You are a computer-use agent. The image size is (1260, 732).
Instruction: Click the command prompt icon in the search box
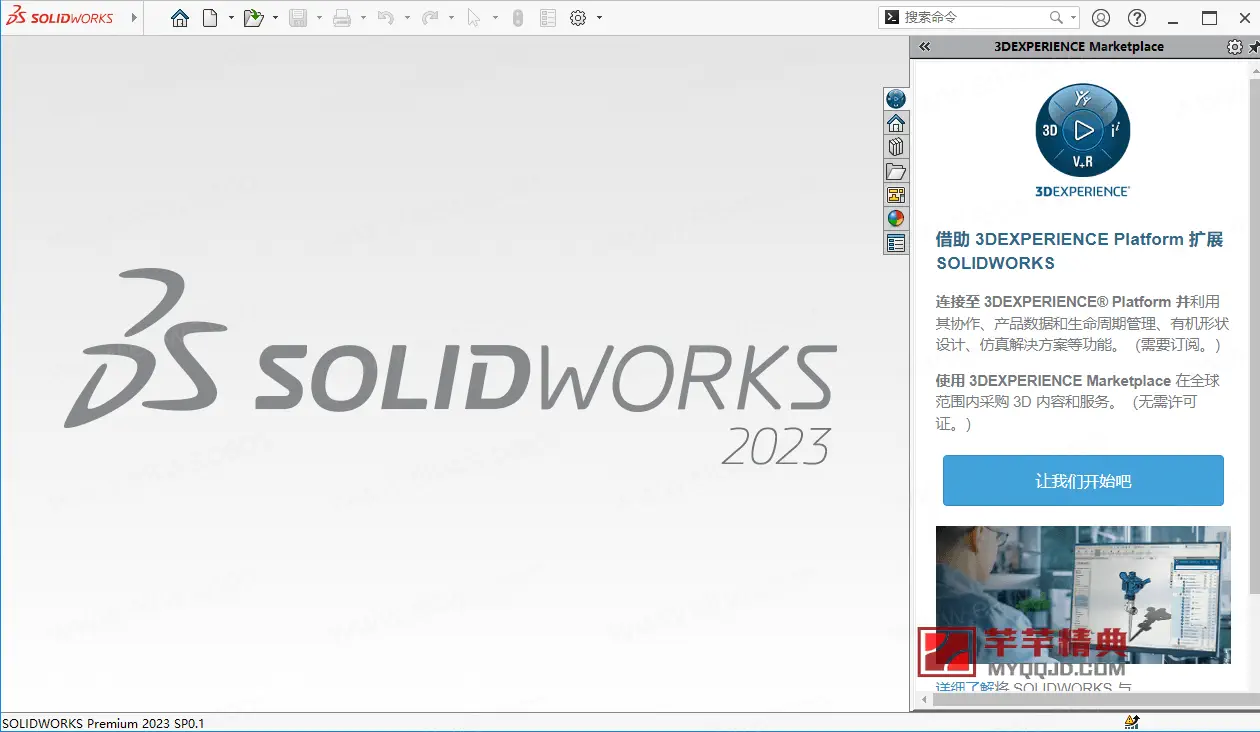(891, 17)
